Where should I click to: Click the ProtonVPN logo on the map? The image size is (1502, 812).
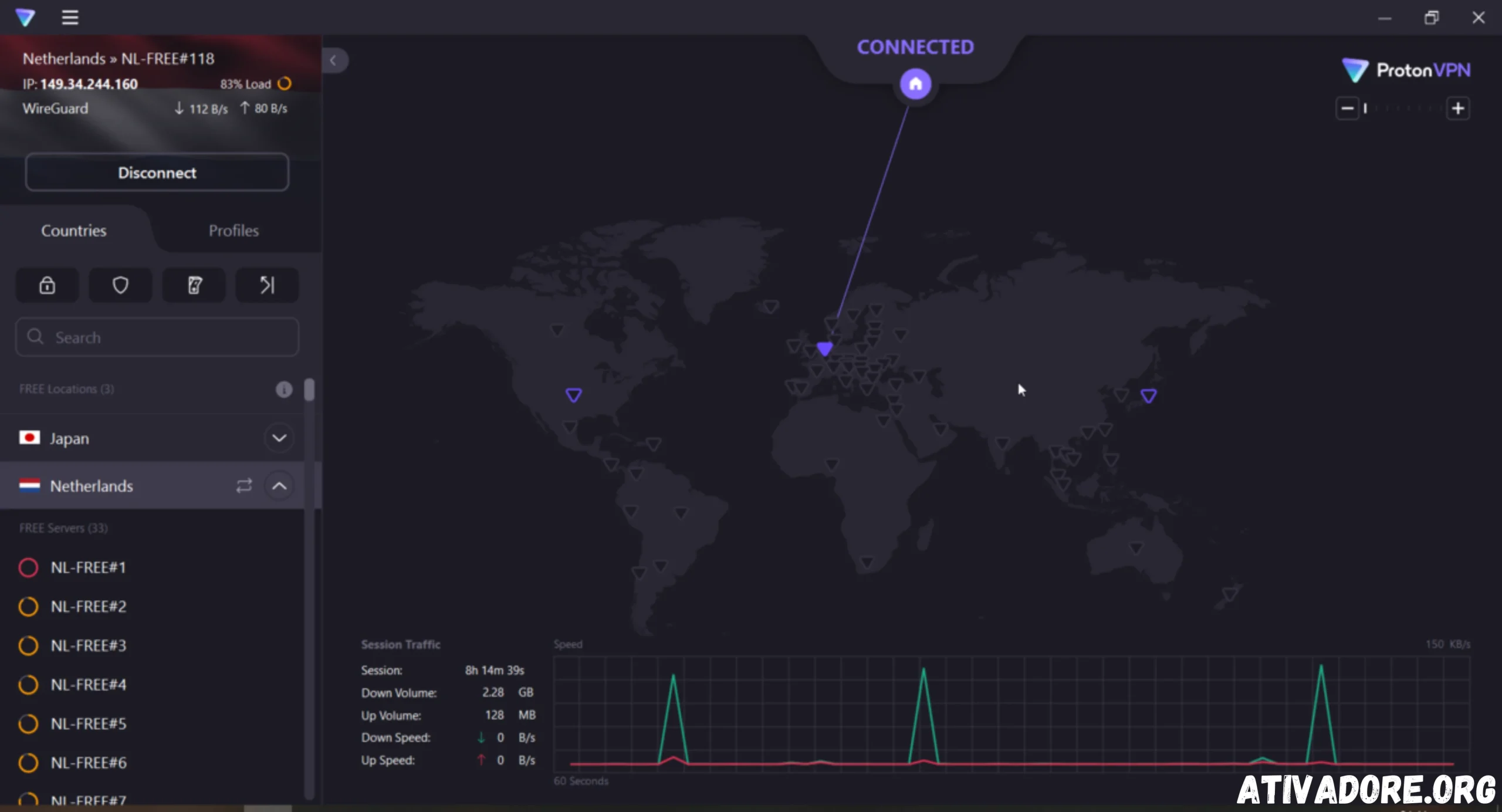click(x=1406, y=70)
